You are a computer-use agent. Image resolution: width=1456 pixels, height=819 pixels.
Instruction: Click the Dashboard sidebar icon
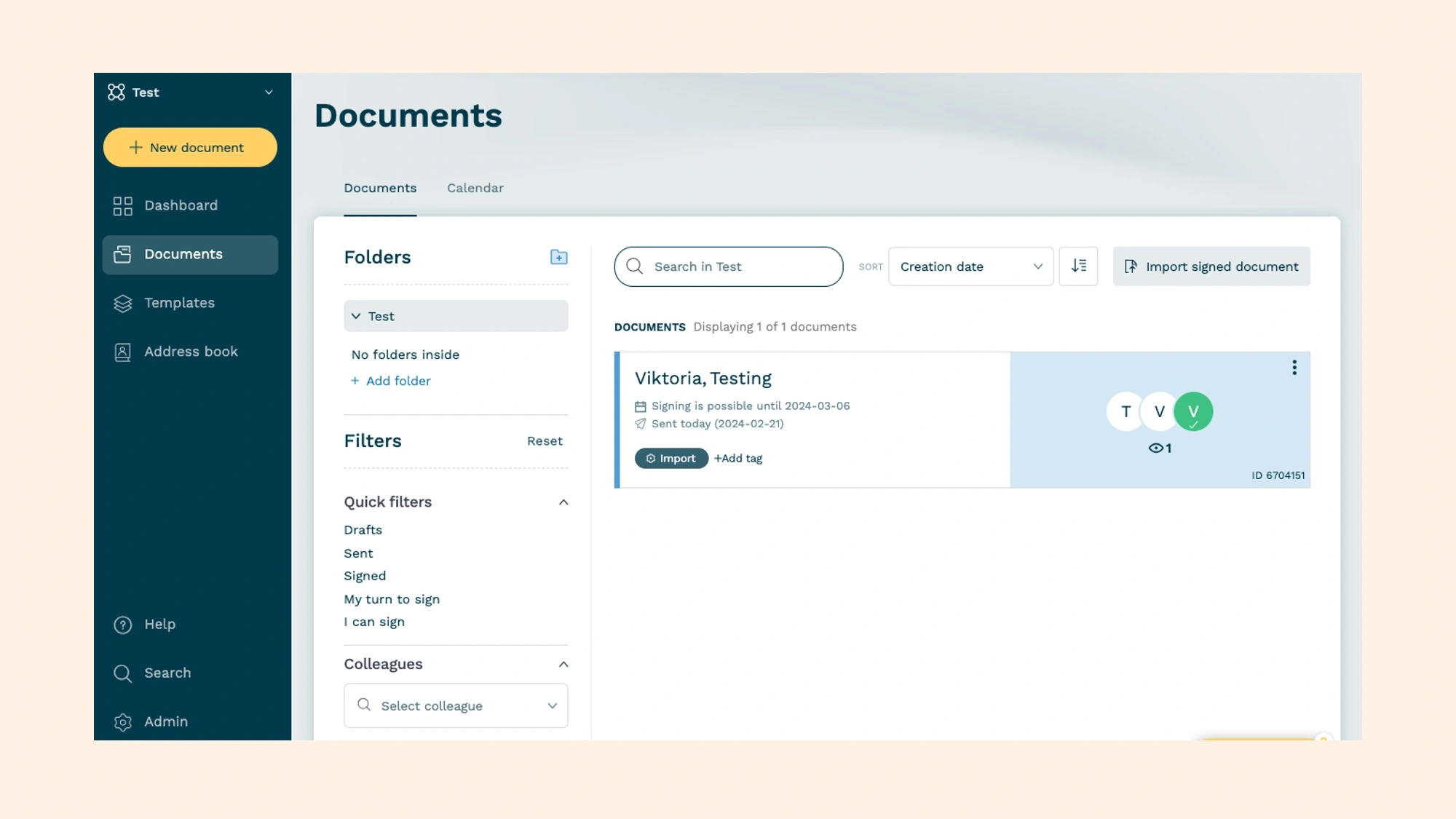click(x=122, y=206)
